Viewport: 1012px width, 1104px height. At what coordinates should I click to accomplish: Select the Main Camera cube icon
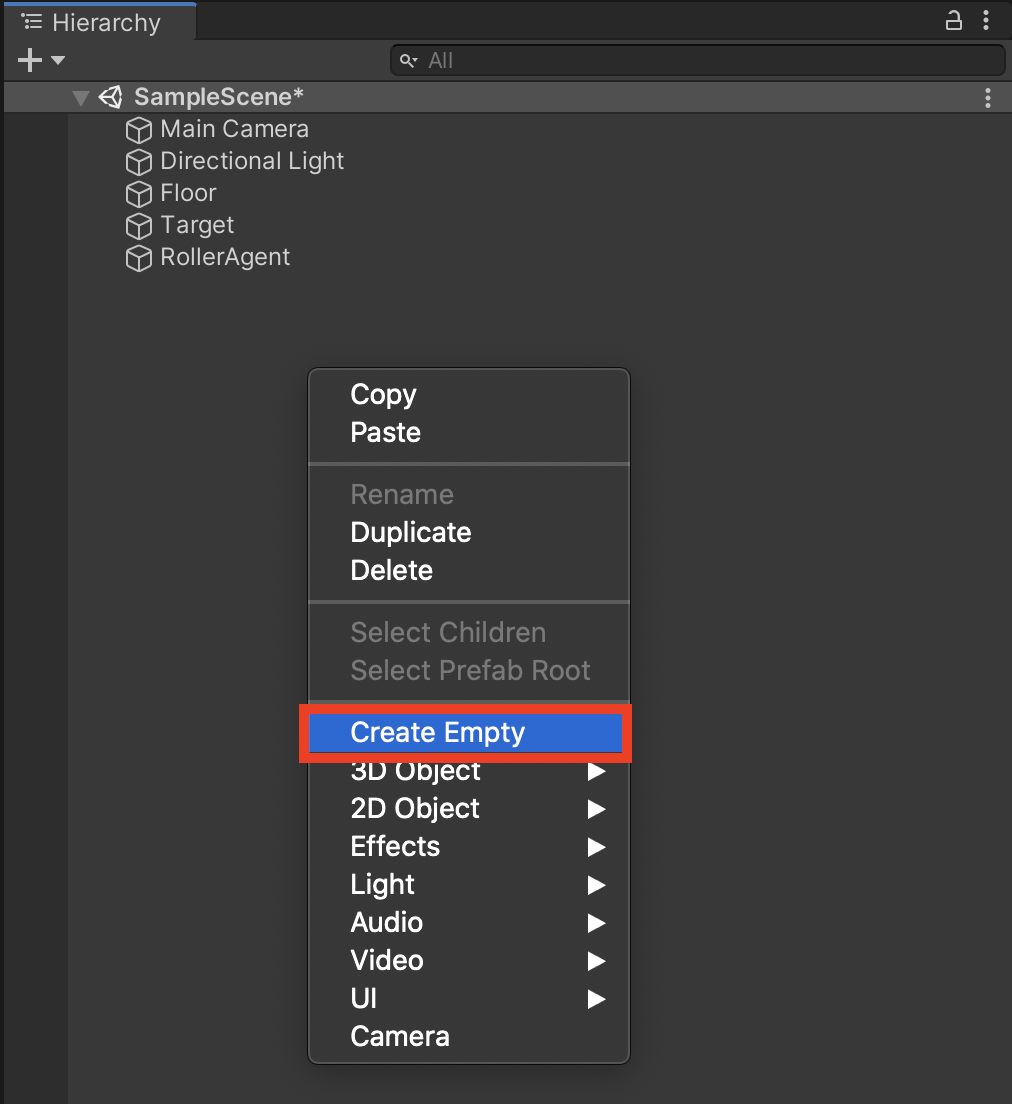139,130
